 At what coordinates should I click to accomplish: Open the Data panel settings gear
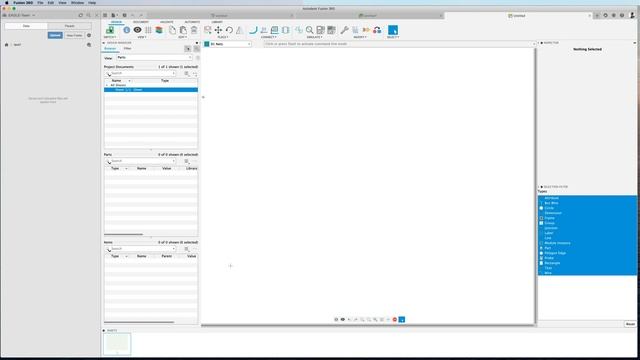89,35
